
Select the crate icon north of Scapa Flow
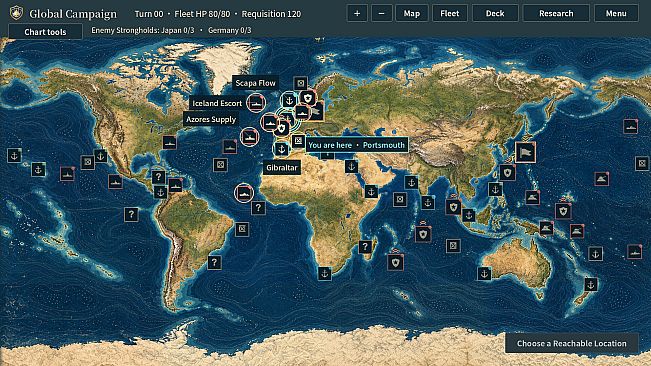301,83
